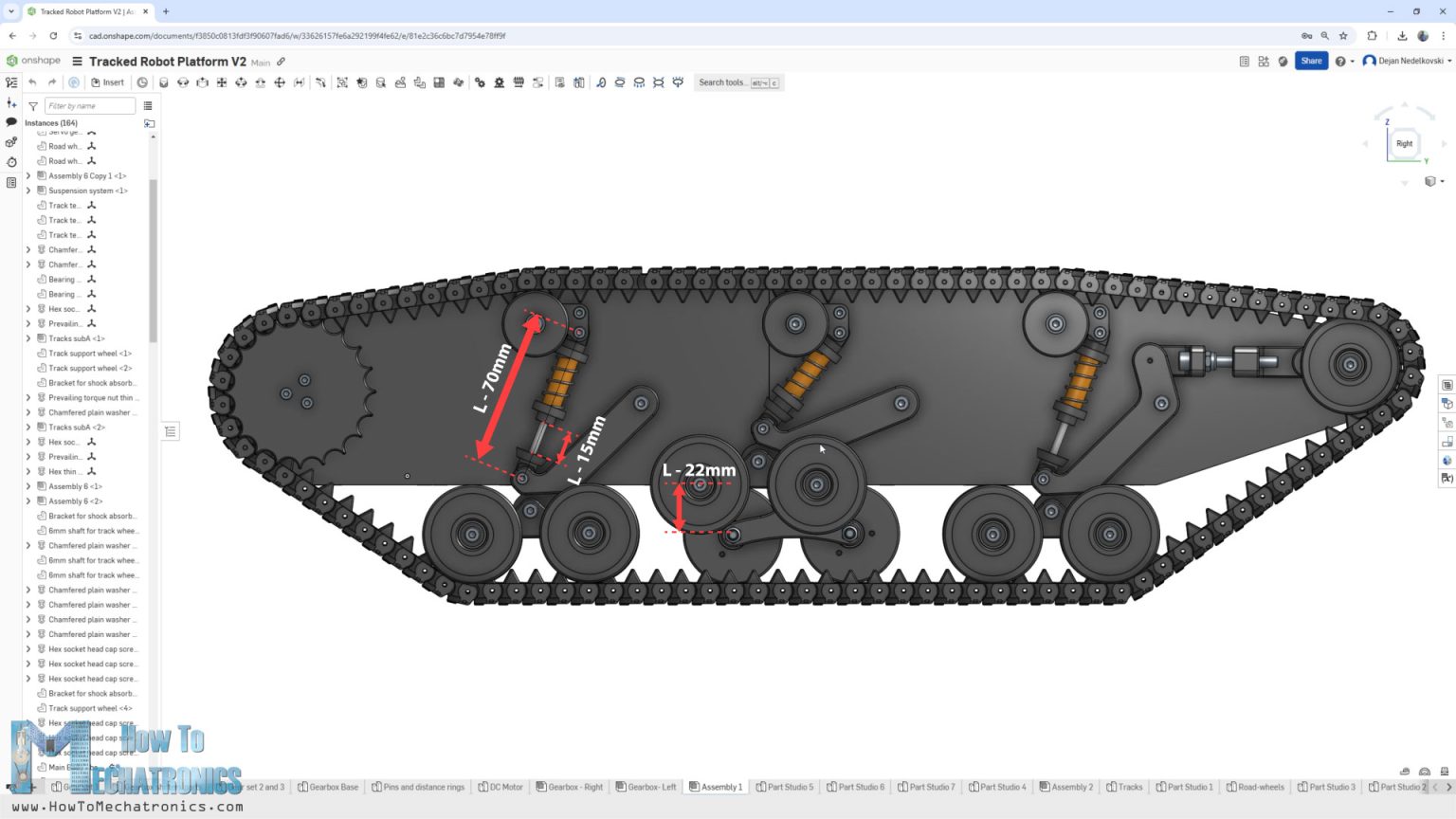This screenshot has height=819, width=1456.
Task: Open the help question-mark icon
Action: pyautogui.click(x=1342, y=61)
